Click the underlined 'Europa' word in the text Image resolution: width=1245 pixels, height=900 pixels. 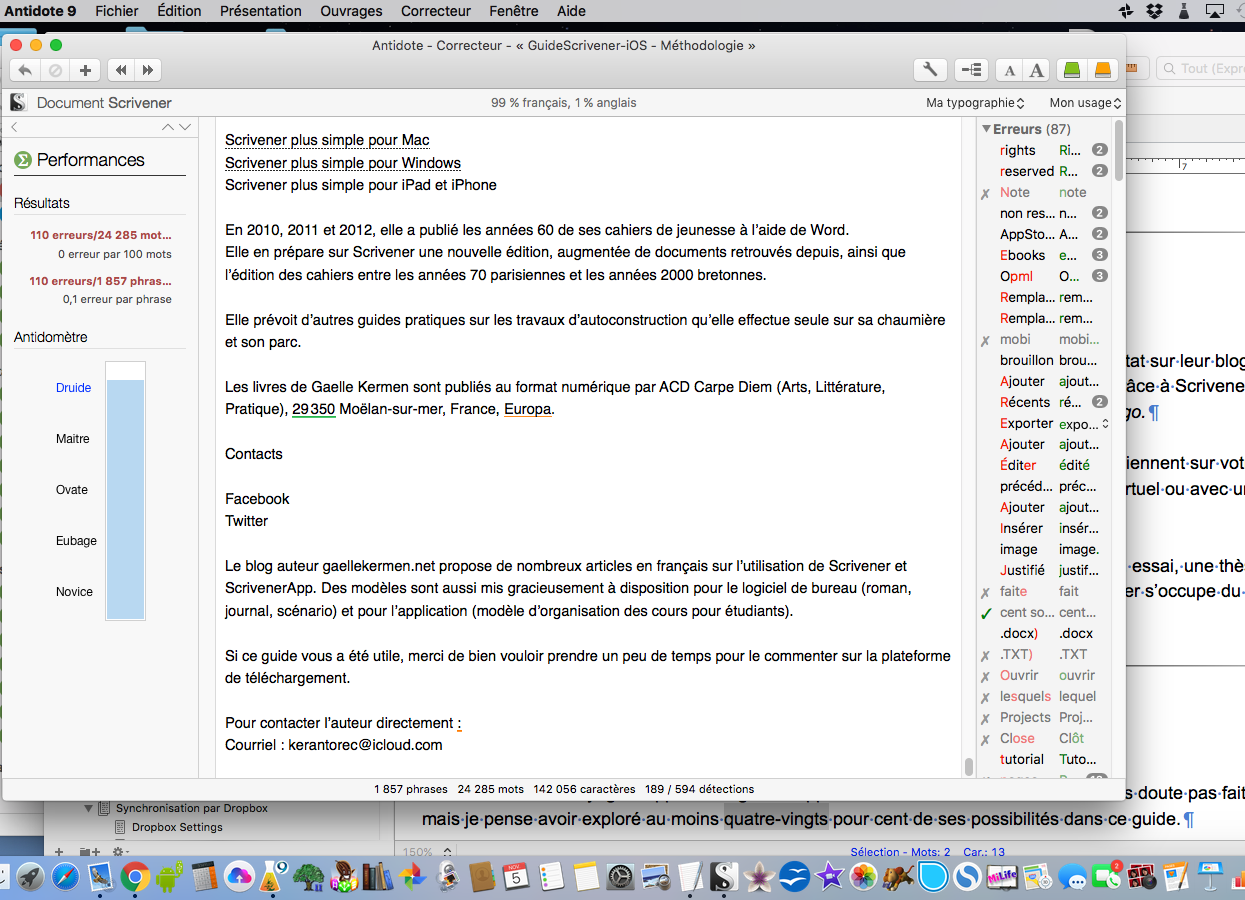[x=527, y=409]
